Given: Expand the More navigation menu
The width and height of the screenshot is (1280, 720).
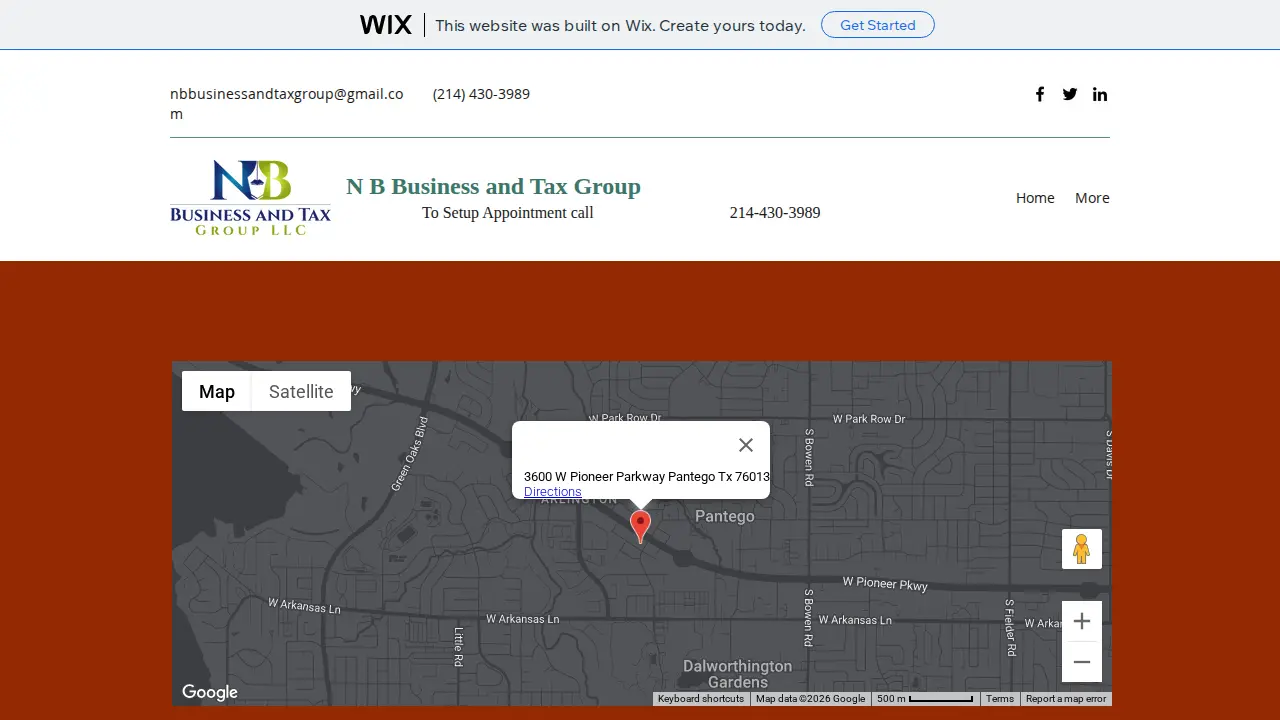Looking at the screenshot, I should pyautogui.click(x=1092, y=198).
